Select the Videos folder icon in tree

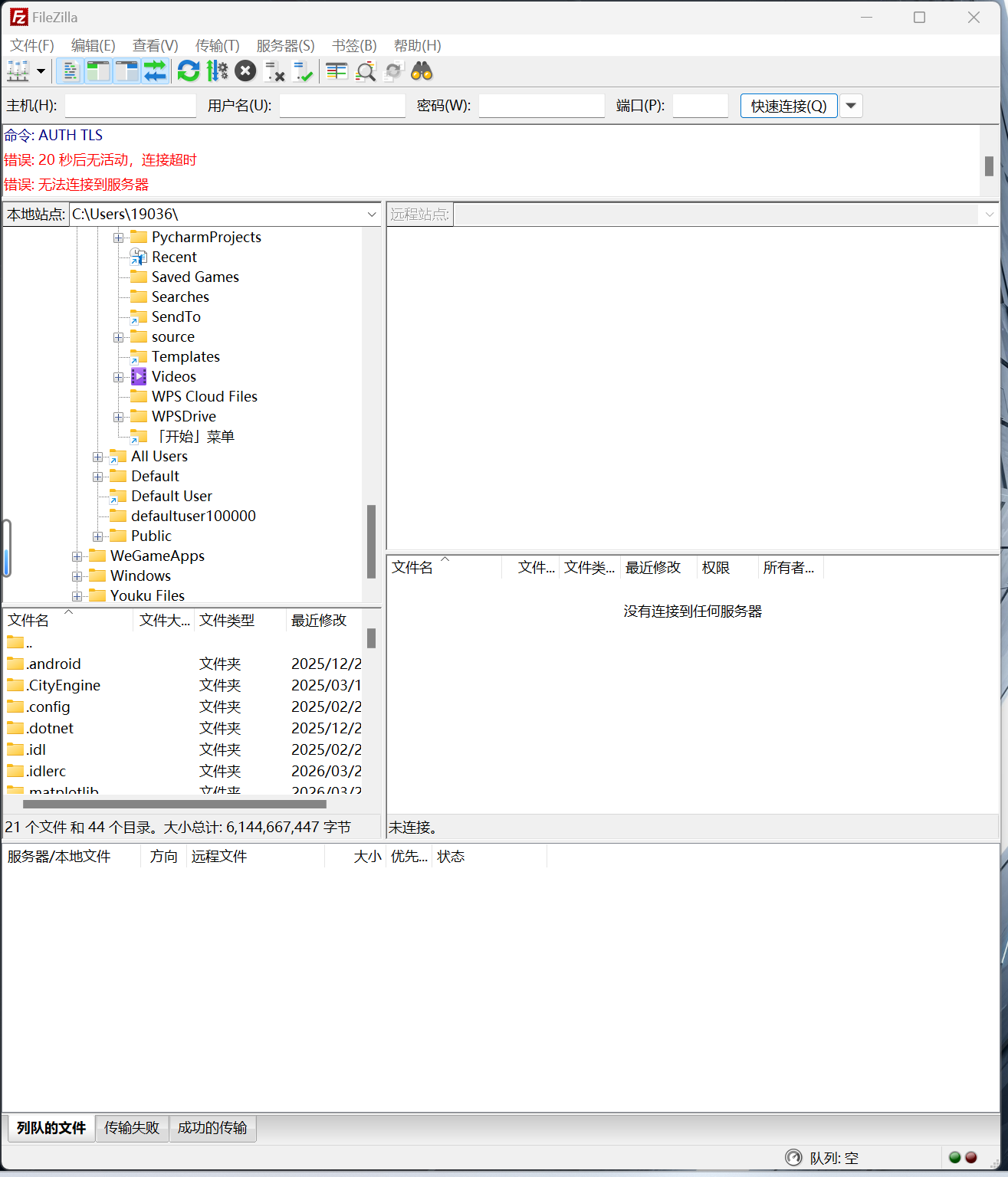[139, 376]
